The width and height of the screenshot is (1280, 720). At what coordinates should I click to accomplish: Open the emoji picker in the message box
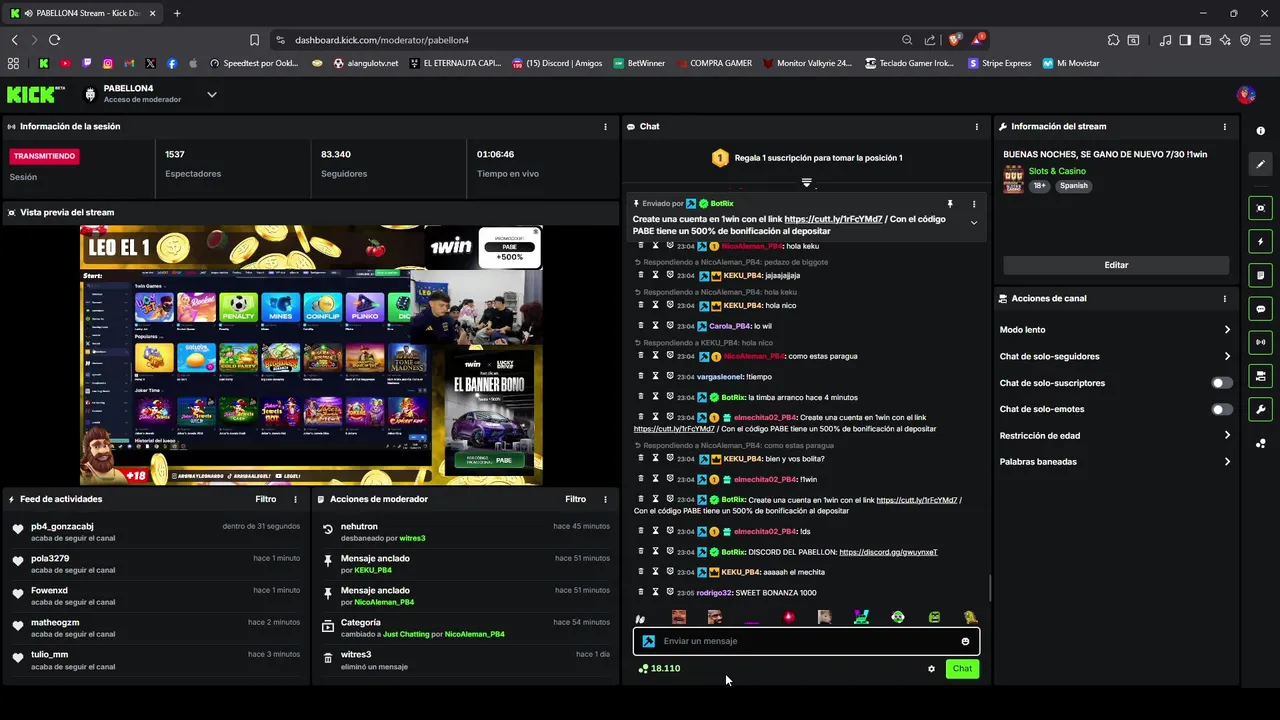(965, 641)
